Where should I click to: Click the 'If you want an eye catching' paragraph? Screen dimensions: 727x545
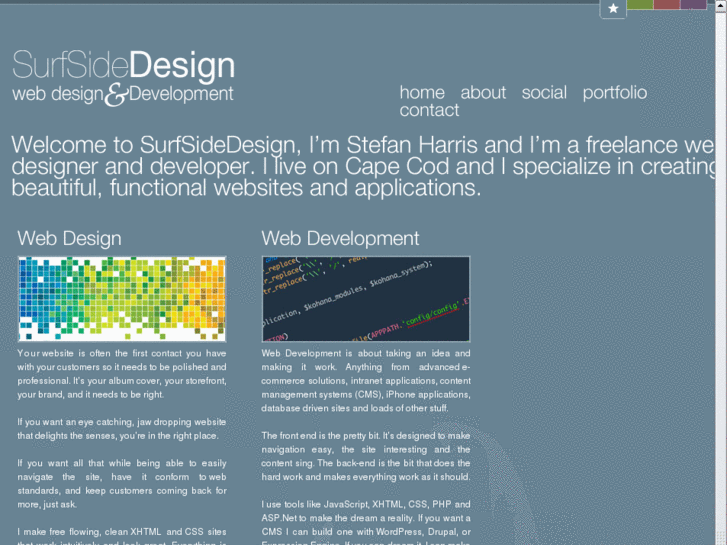coord(122,429)
